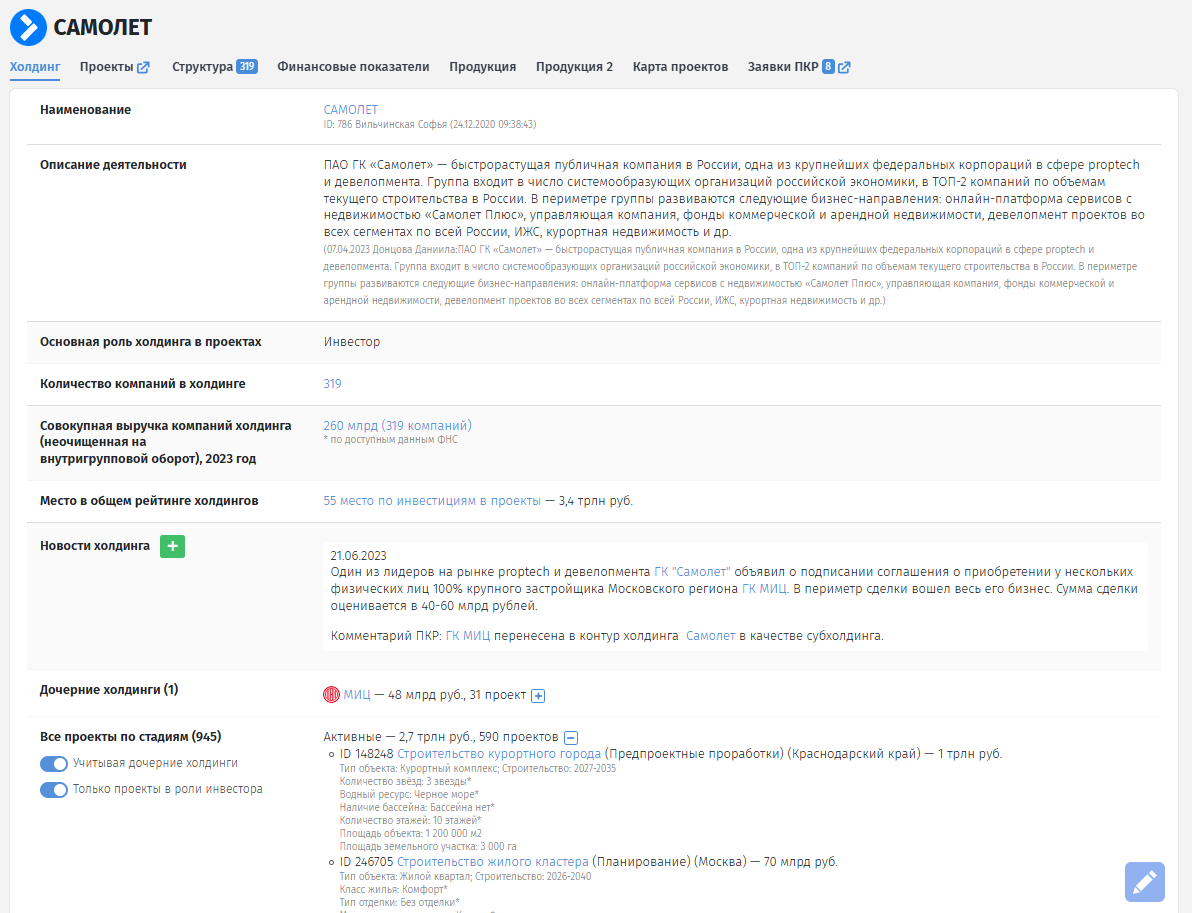Click the green add news plus button
The width and height of the screenshot is (1192, 913).
pyautogui.click(x=172, y=546)
